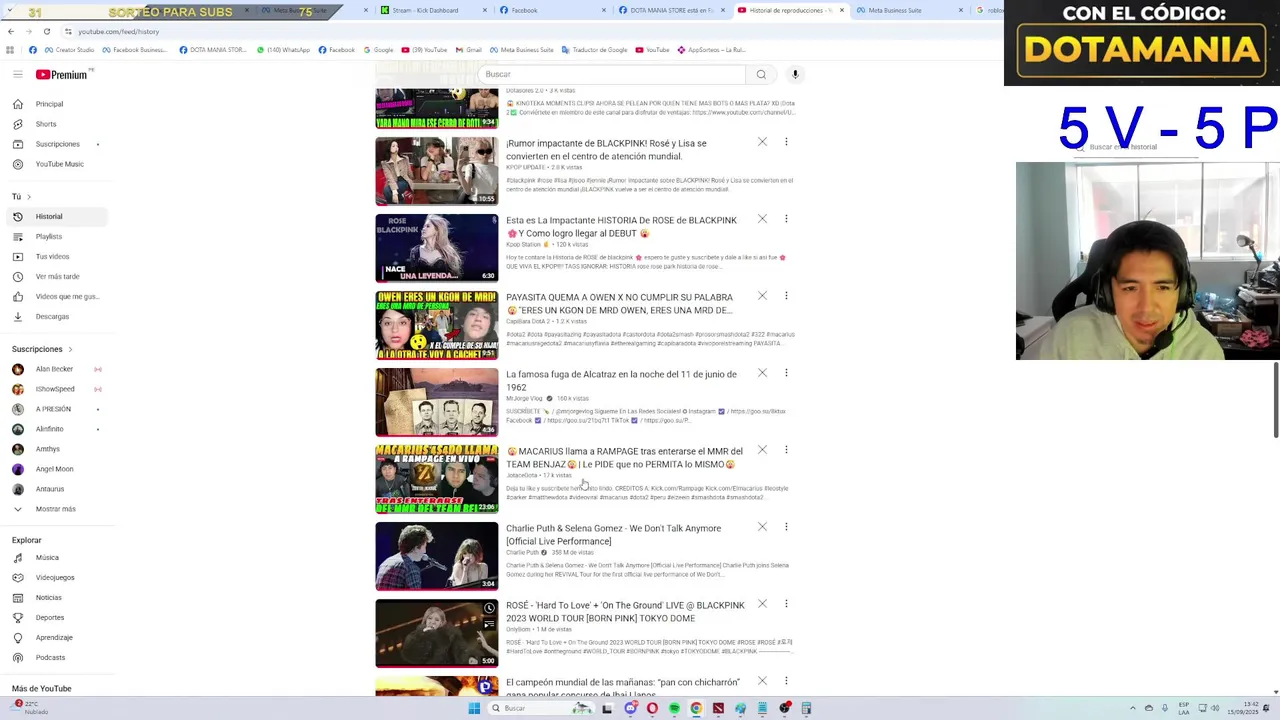Remove the HISTORIA De ROSE video from history
Image resolution: width=1280 pixels, height=720 pixels.
[x=762, y=219]
